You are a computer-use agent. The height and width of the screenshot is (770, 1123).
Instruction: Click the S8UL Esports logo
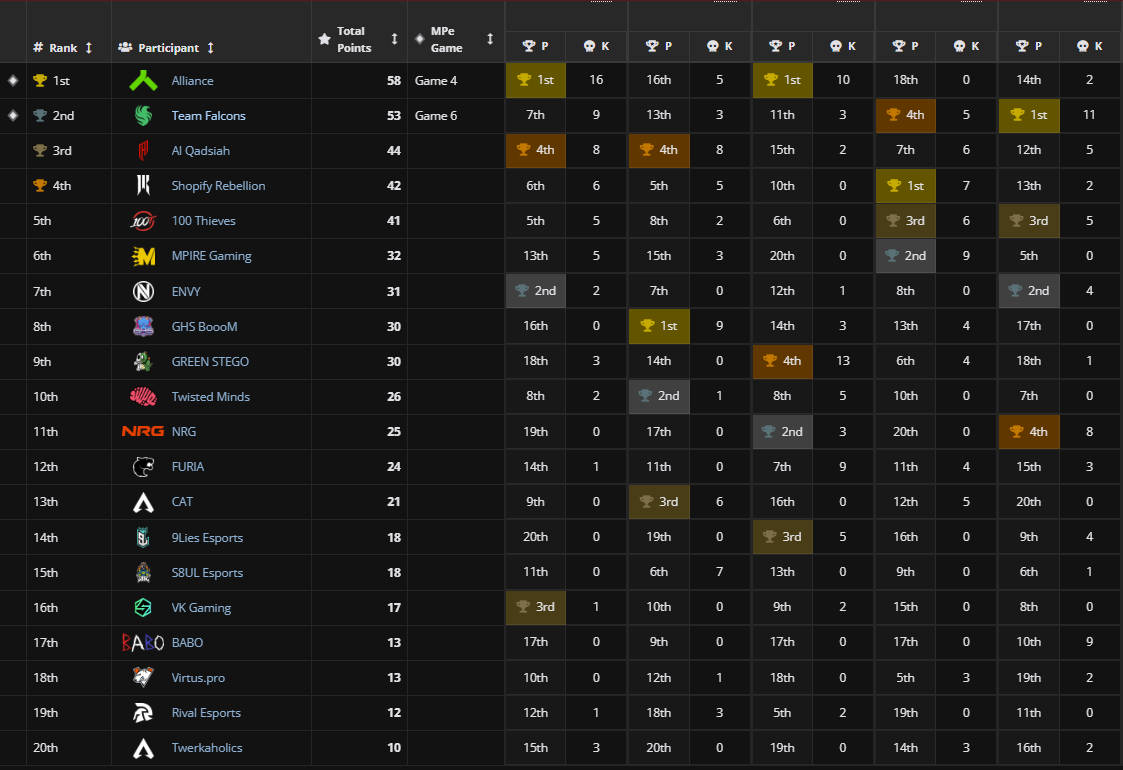[x=143, y=572]
